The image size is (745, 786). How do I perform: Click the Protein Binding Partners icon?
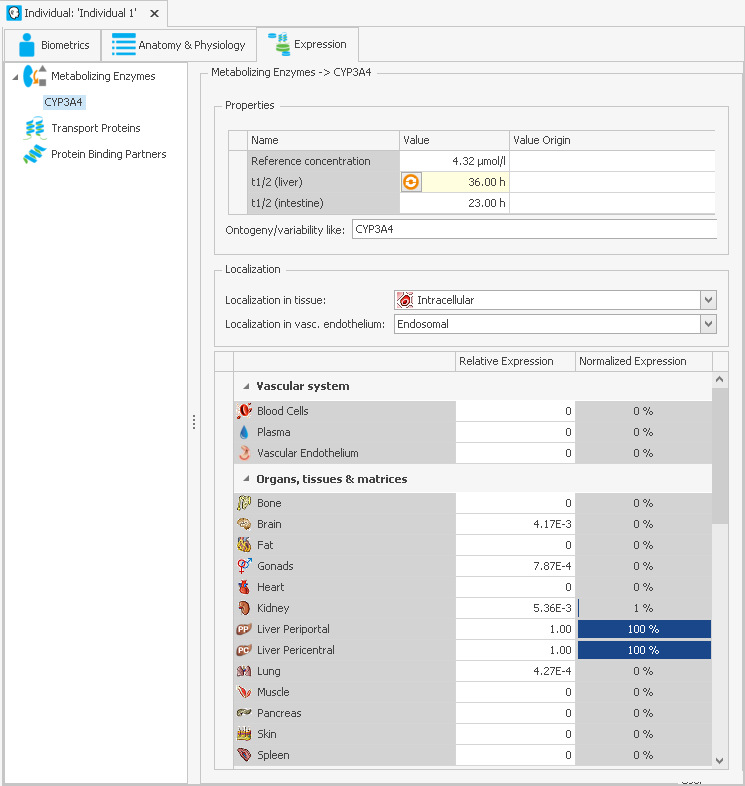pyautogui.click(x=35, y=154)
